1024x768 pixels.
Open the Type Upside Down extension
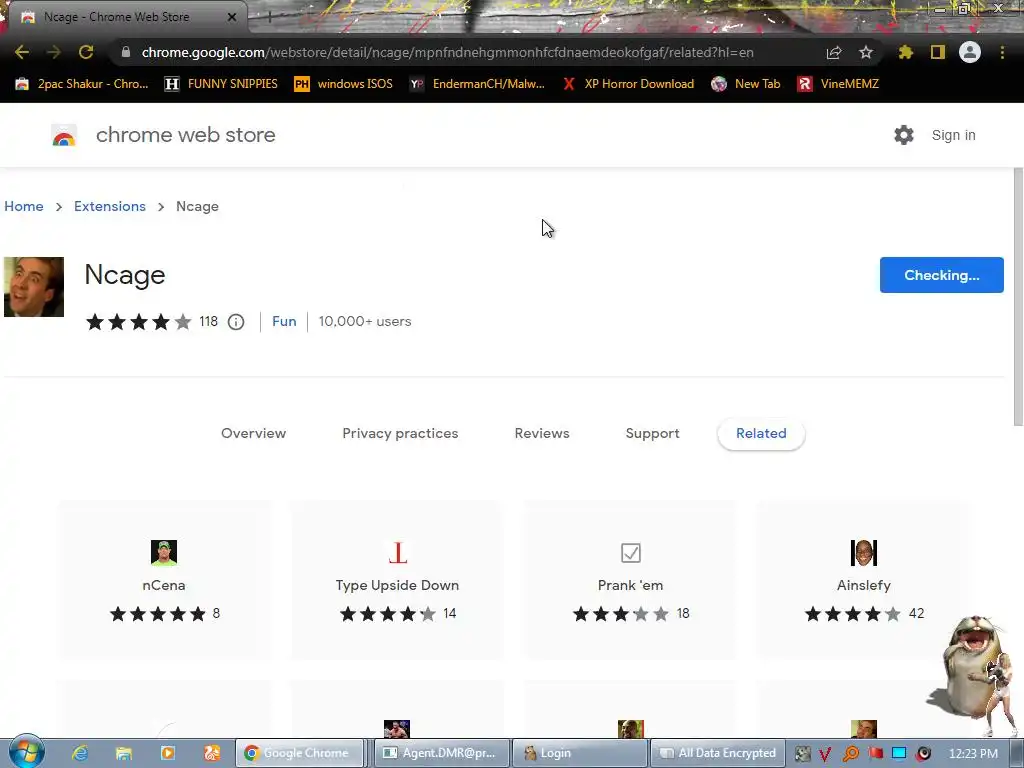click(x=397, y=580)
